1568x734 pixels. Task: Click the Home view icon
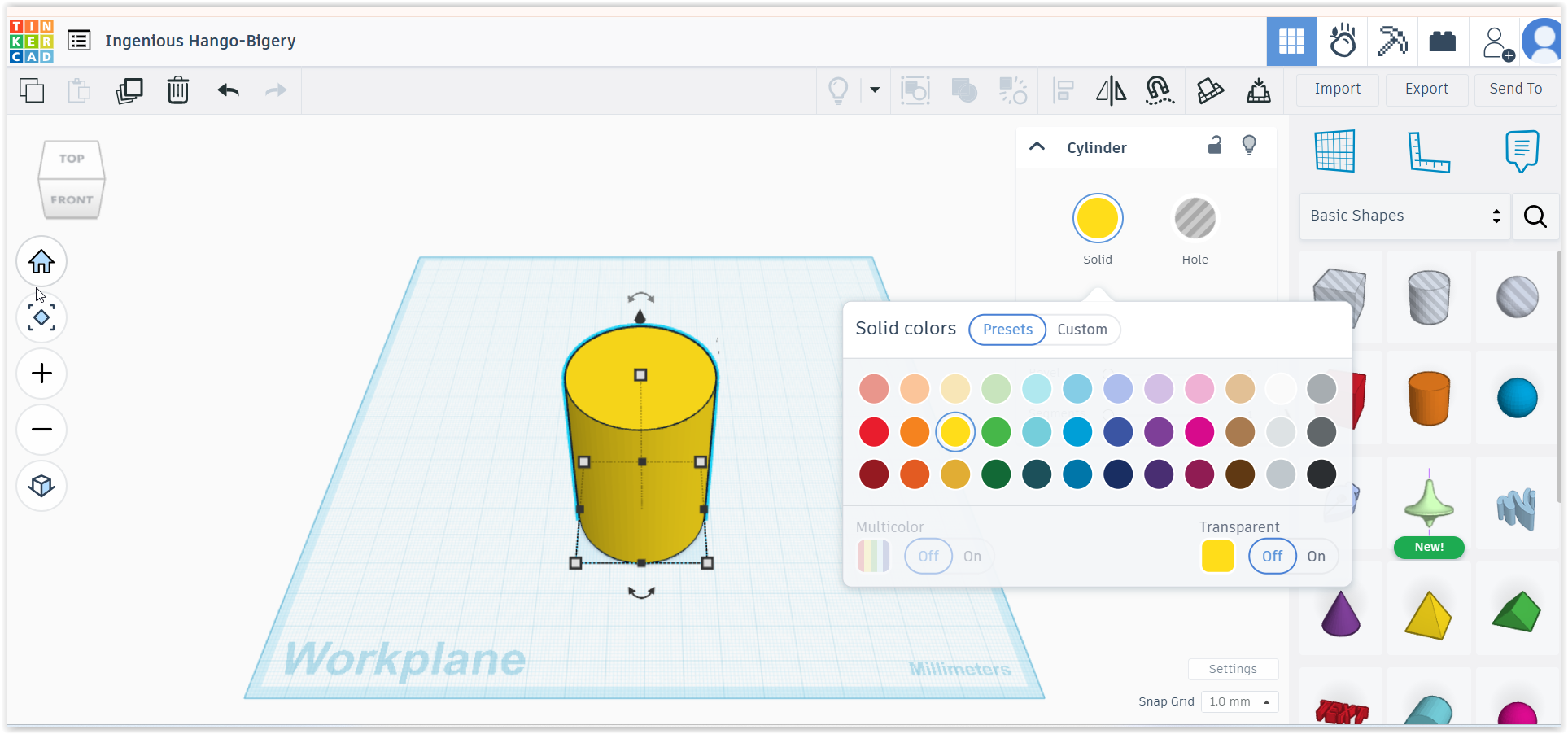41,262
